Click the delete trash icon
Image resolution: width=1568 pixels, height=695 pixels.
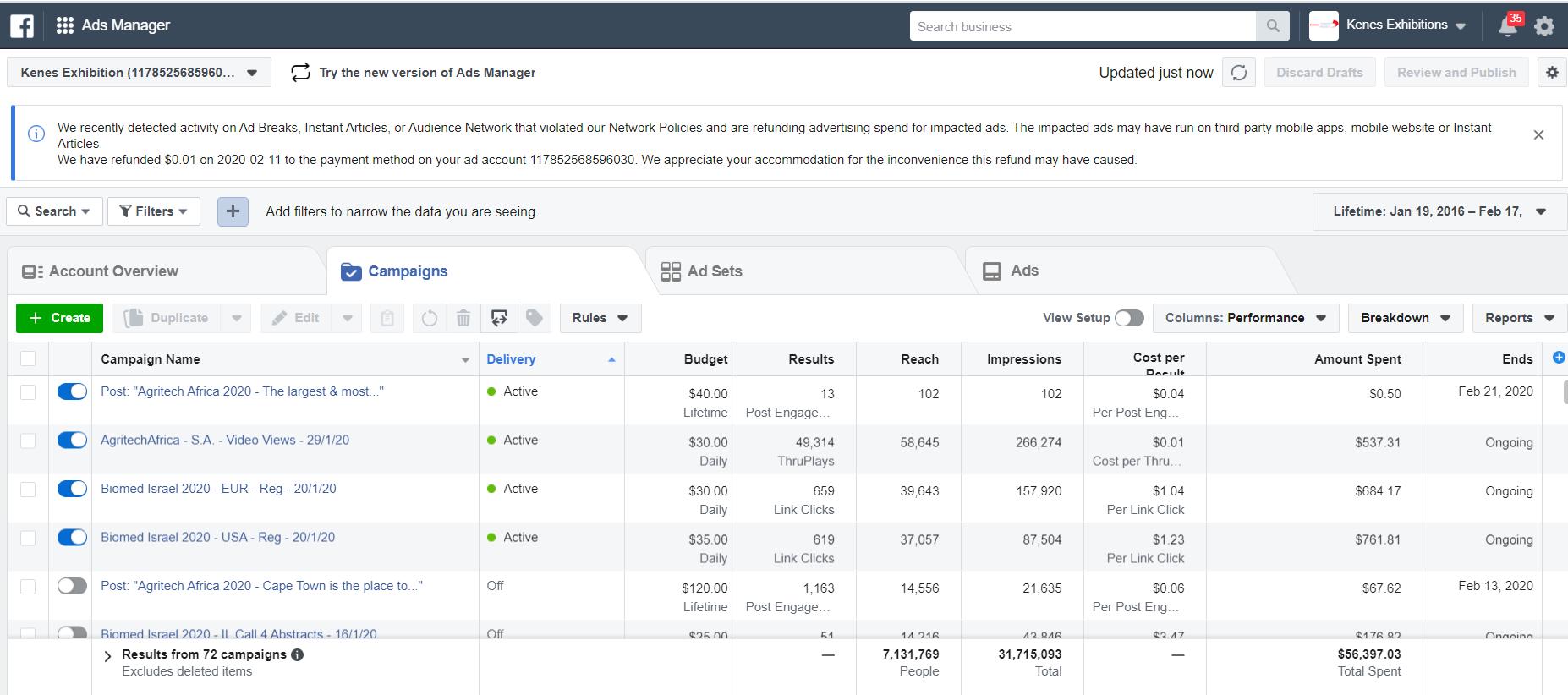click(x=463, y=318)
